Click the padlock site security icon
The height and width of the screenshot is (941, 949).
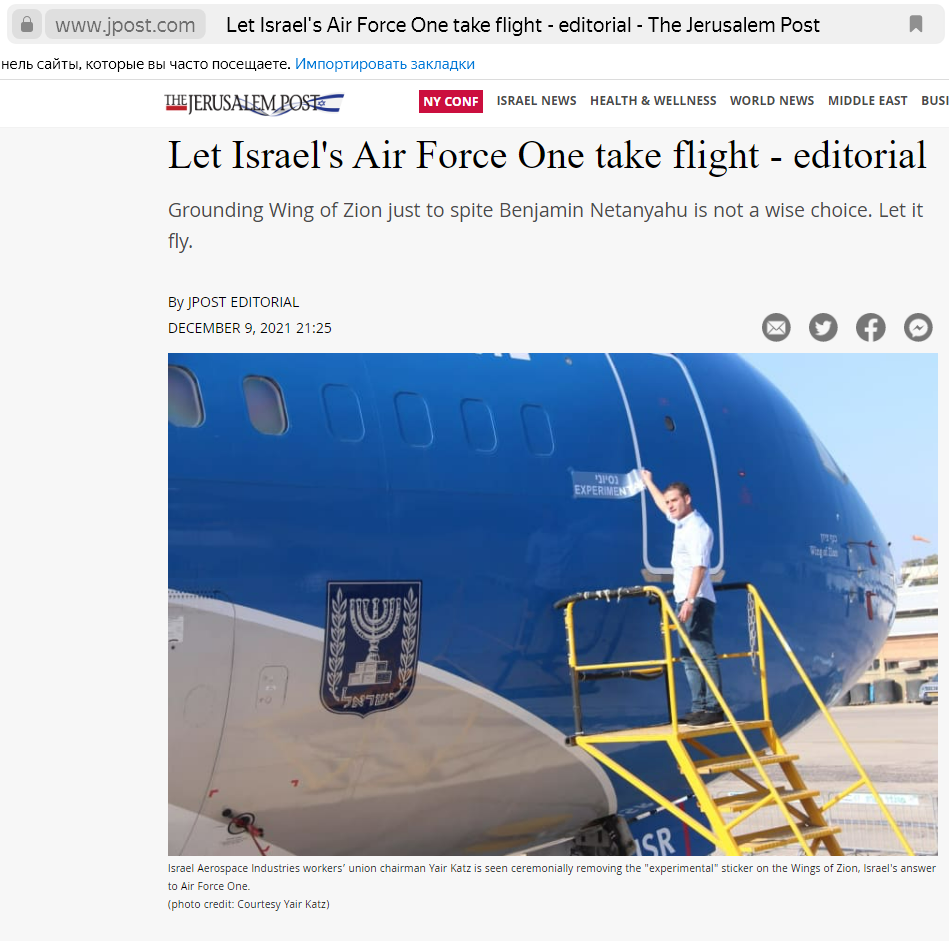[x=27, y=25]
